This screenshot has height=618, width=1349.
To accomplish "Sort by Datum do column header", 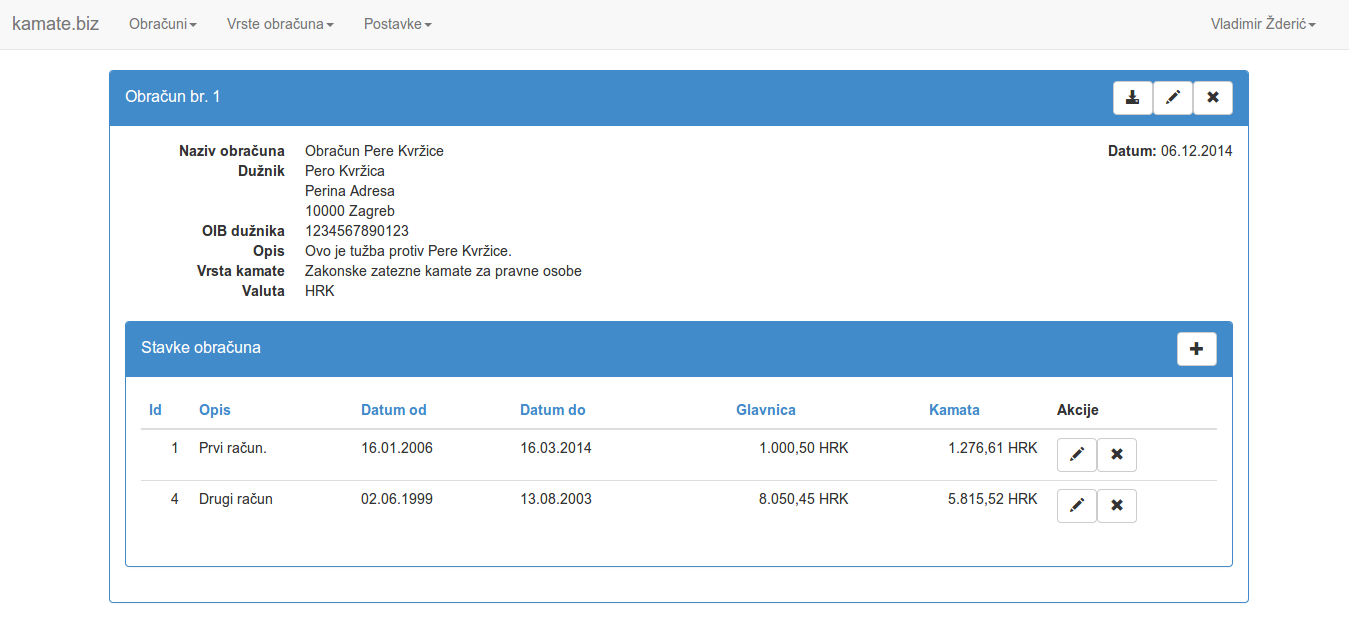I will (553, 410).
